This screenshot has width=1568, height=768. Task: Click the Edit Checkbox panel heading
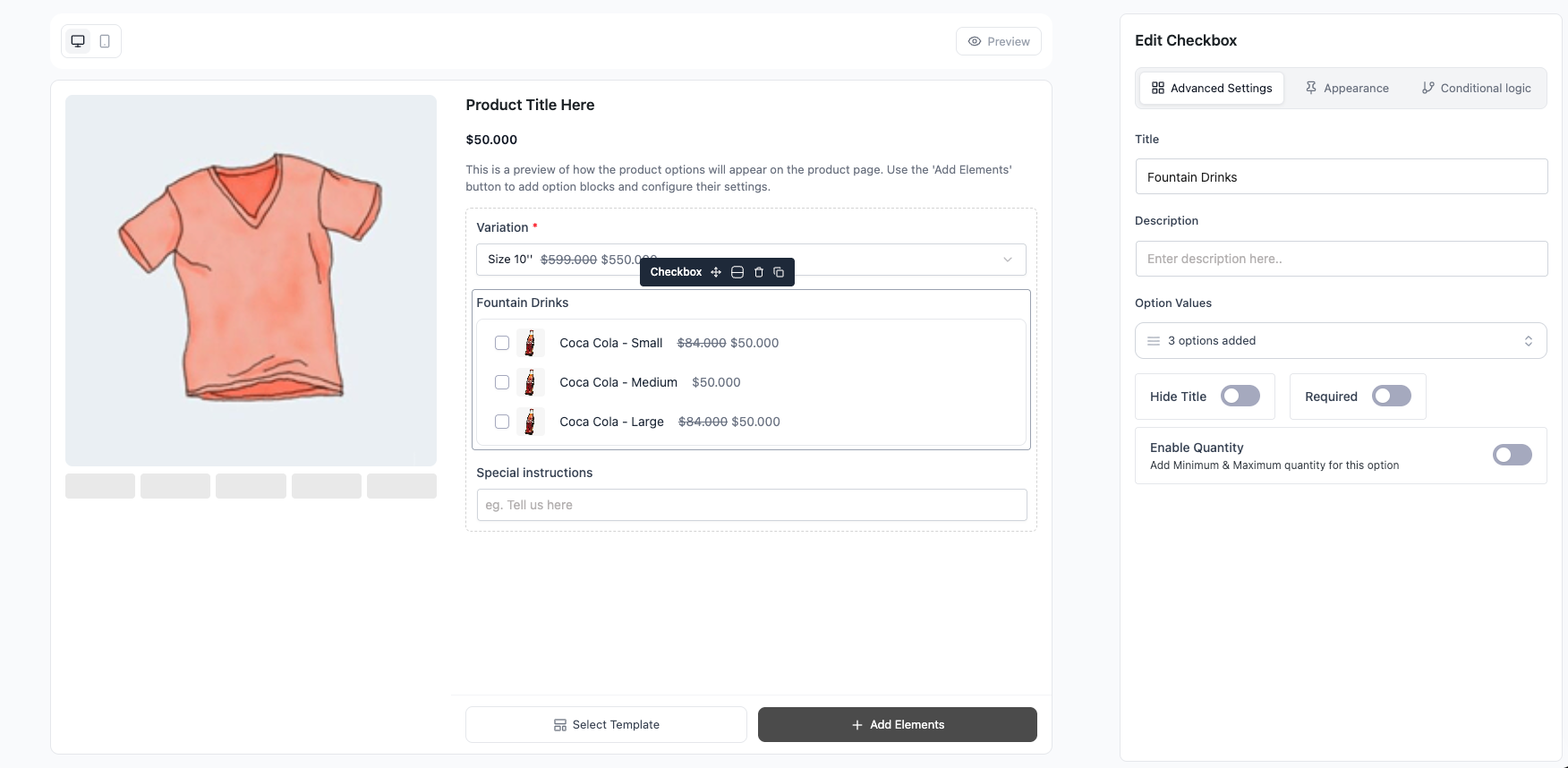point(1186,40)
